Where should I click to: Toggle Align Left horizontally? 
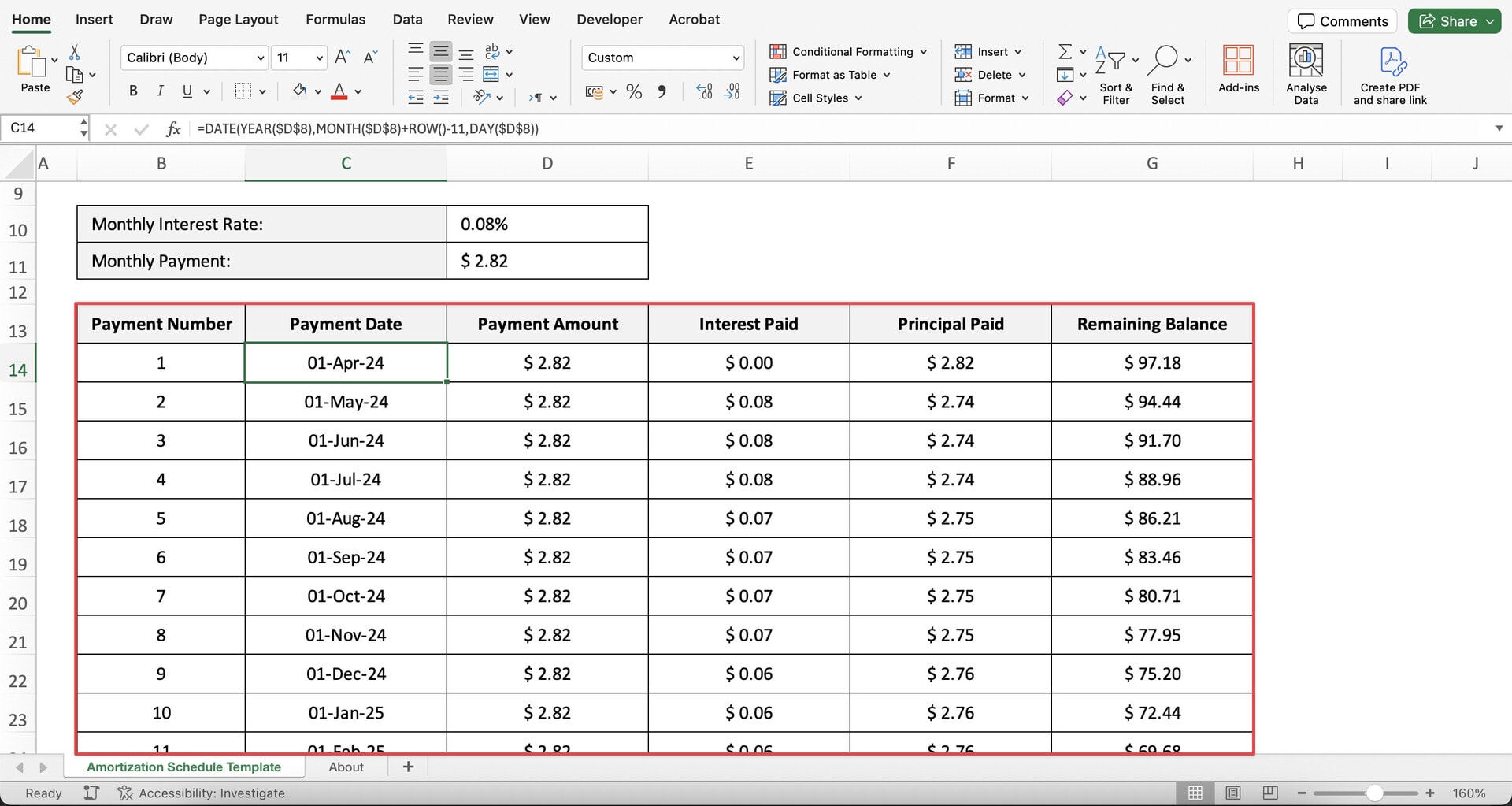tap(416, 74)
